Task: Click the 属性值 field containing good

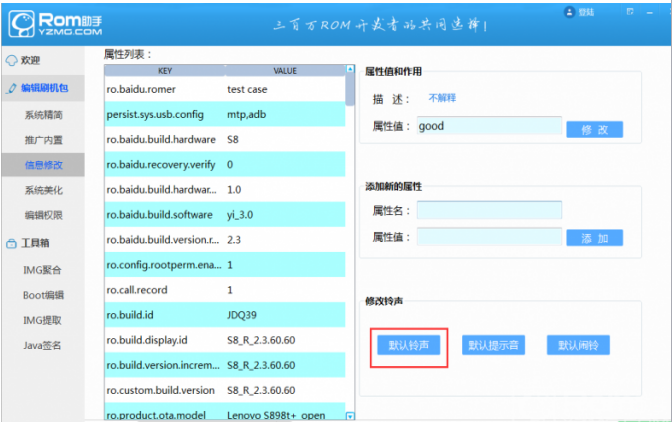Action: [489, 126]
